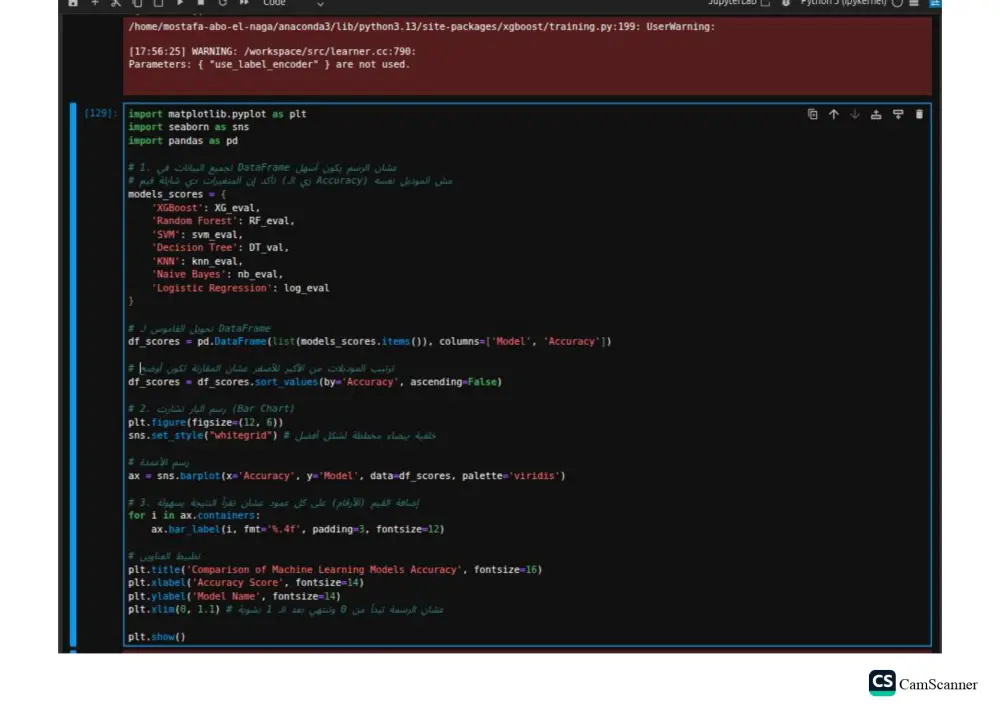Click the 'plt.xlabel('Accuracy Score'...)' line

coord(246,583)
